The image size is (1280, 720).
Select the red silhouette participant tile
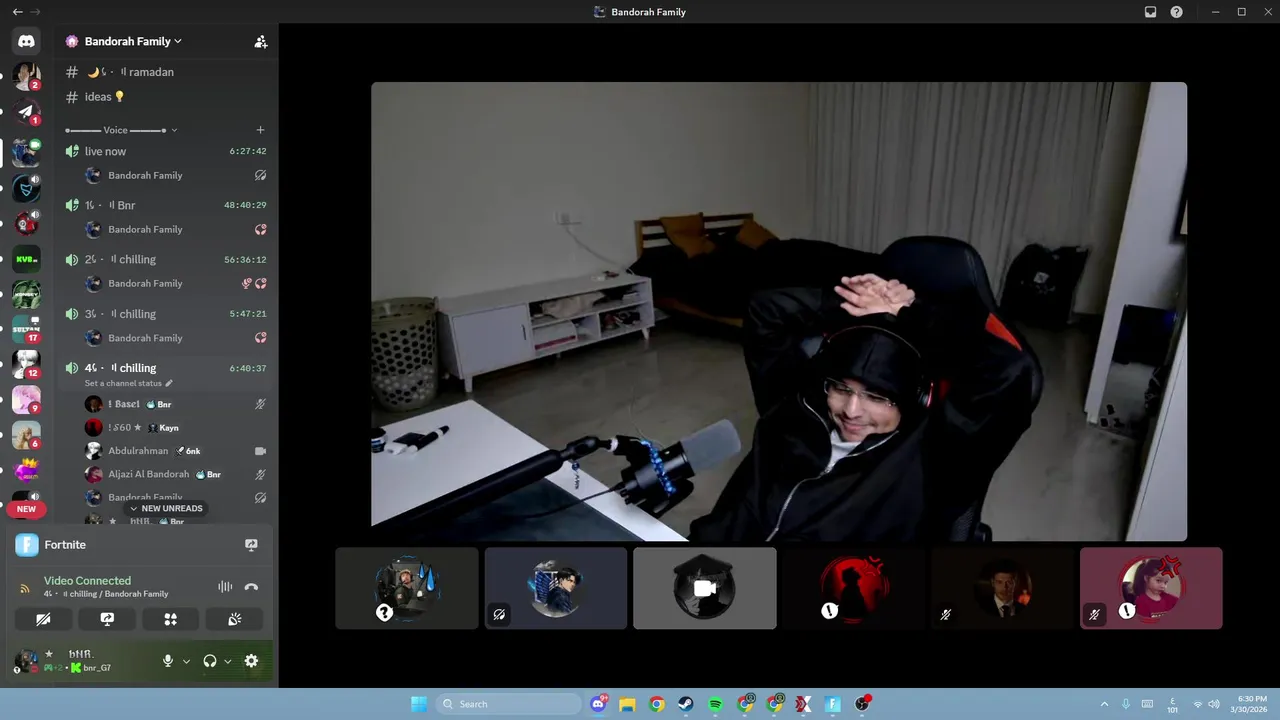tap(853, 588)
